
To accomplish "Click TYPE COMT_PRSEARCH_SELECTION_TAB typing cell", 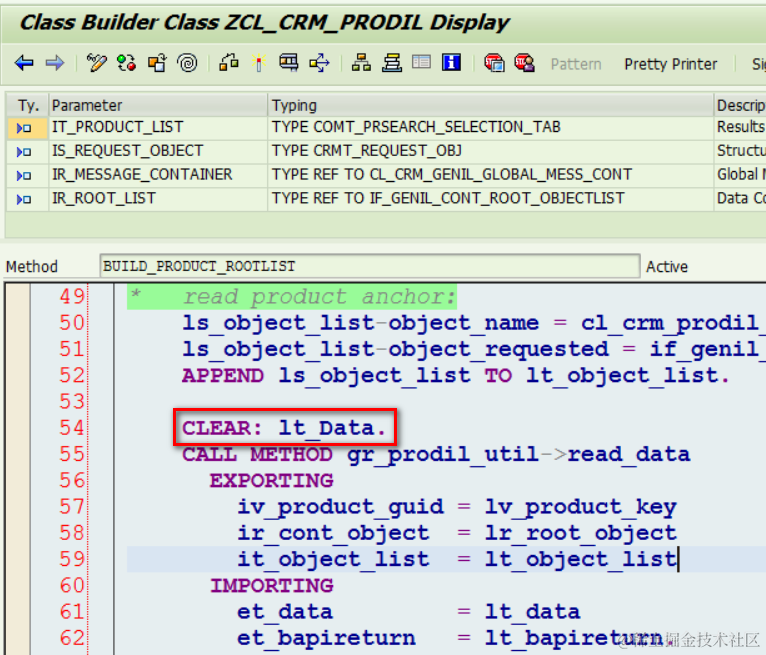I will tap(490, 127).
